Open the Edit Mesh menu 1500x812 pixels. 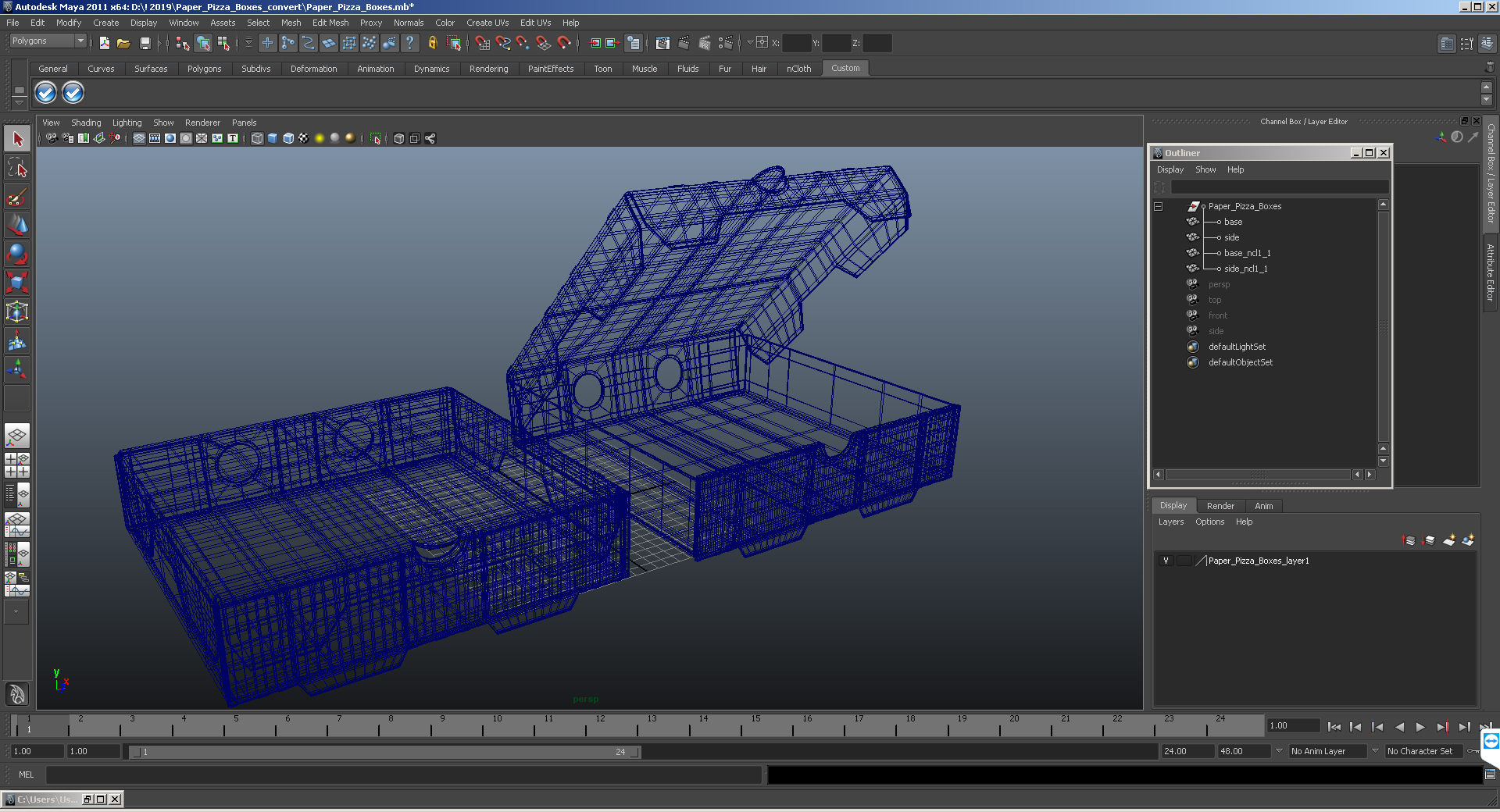330,23
